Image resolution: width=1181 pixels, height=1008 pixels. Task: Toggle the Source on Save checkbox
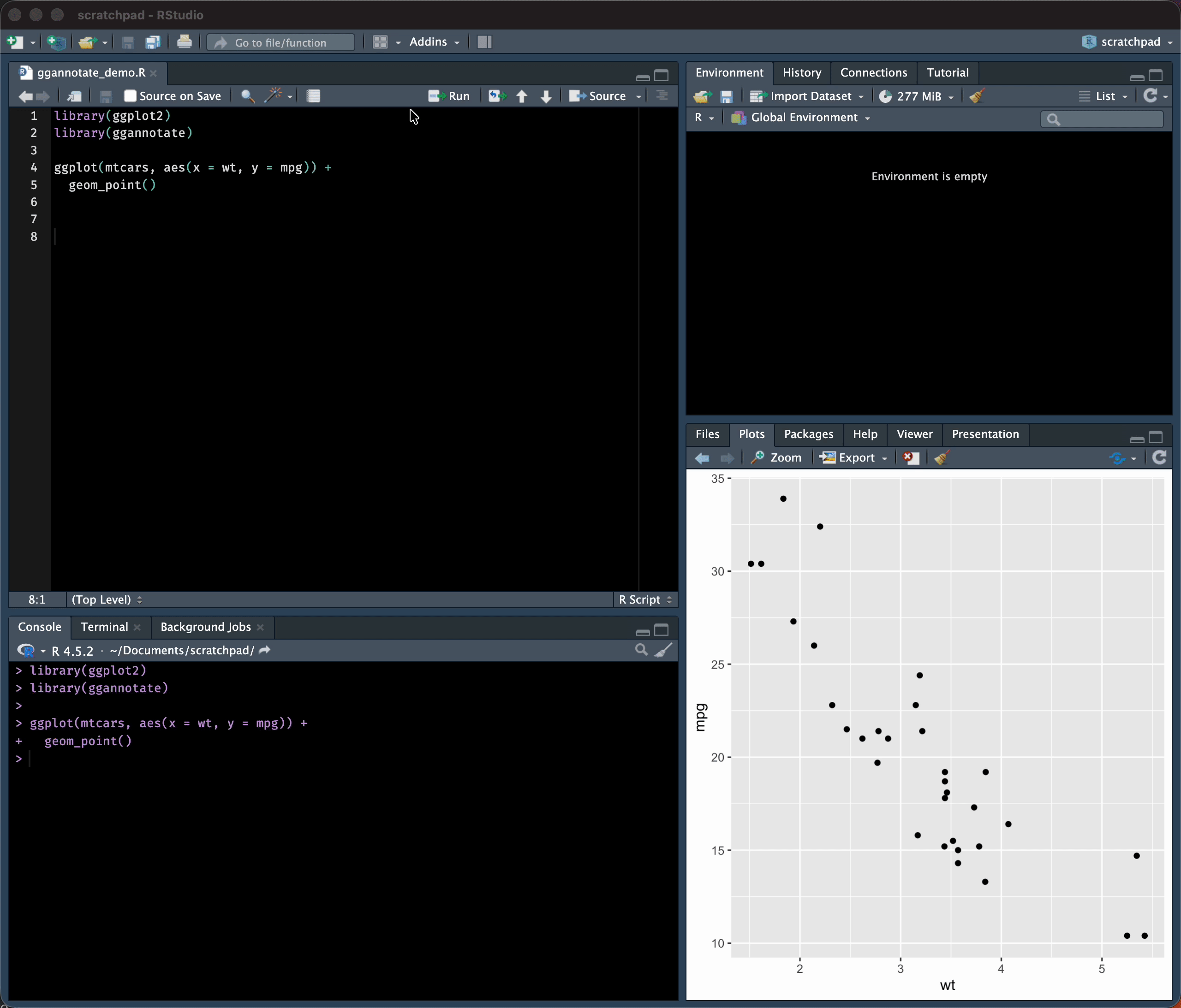(130, 96)
